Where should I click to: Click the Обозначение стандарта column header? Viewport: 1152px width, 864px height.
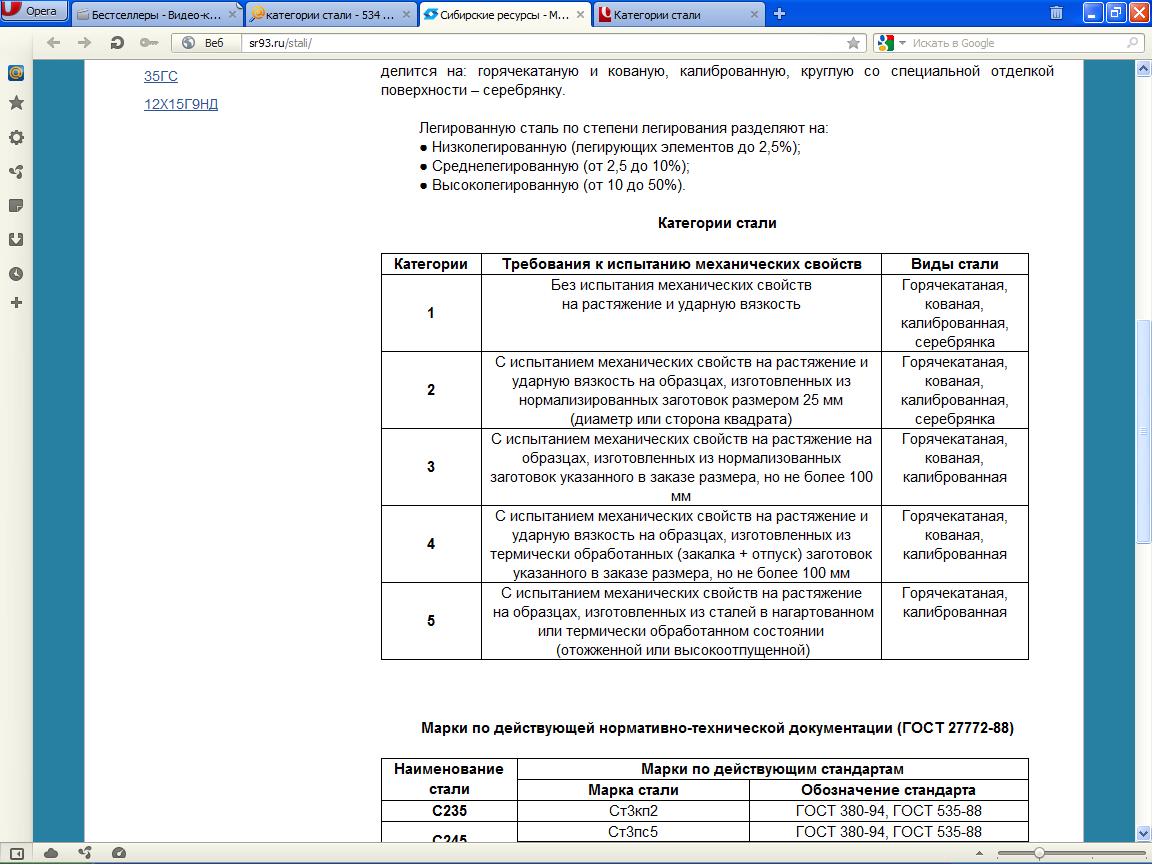tap(888, 791)
